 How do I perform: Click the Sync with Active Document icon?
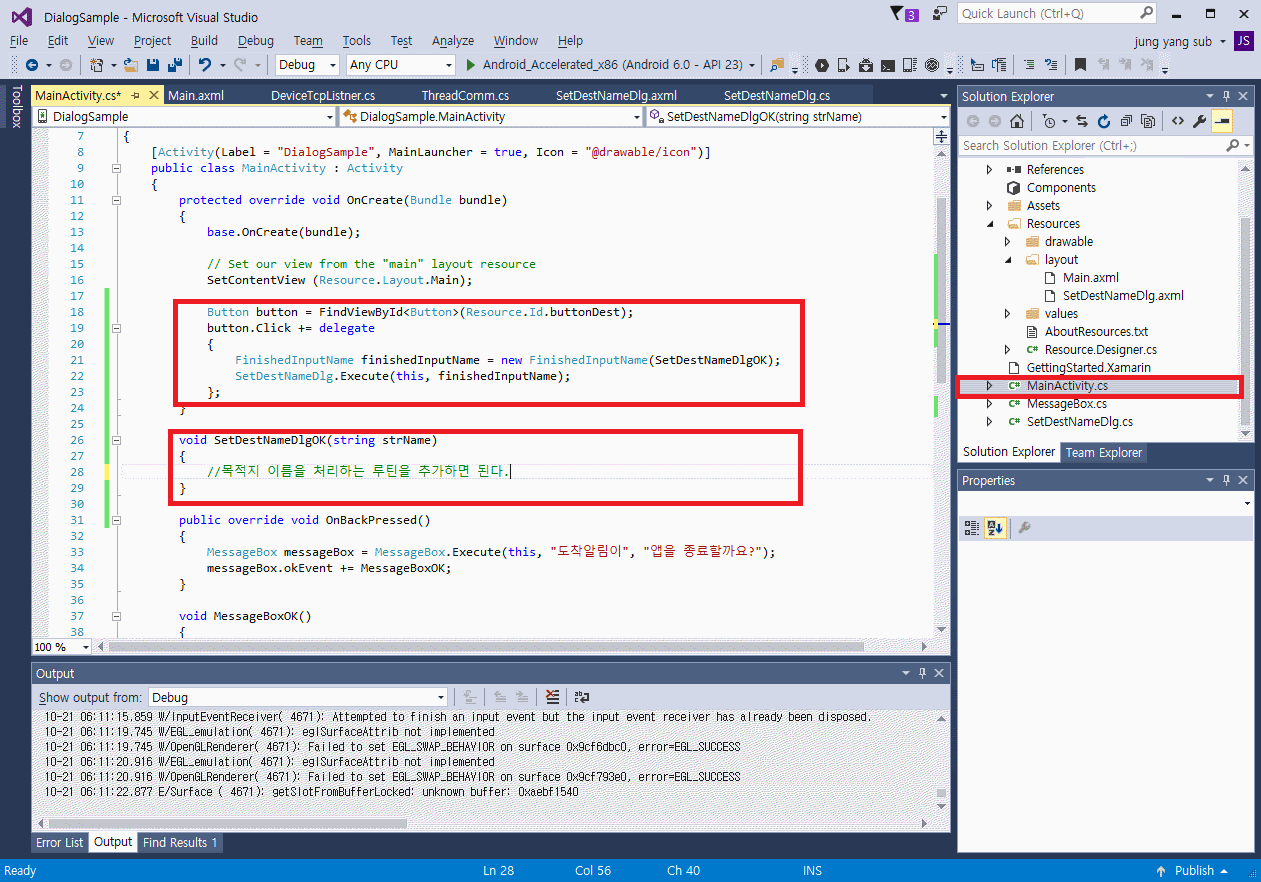tap(1082, 121)
